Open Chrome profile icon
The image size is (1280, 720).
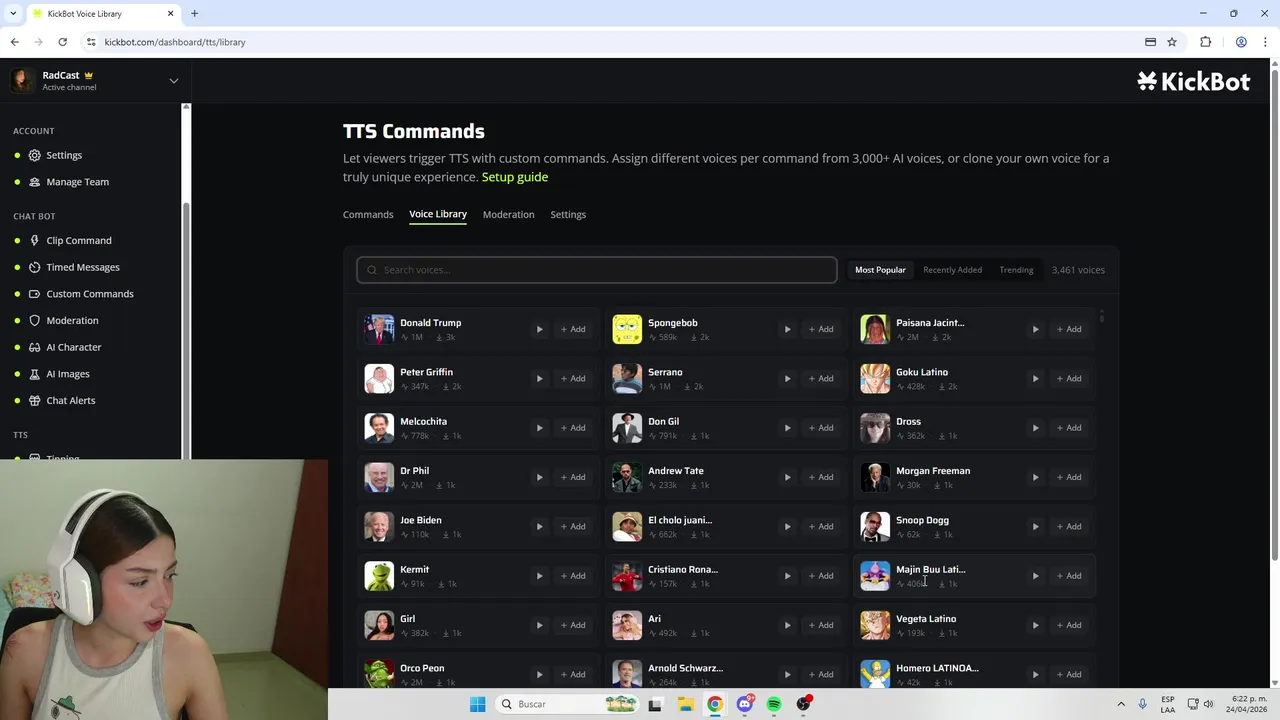[x=1241, y=42]
